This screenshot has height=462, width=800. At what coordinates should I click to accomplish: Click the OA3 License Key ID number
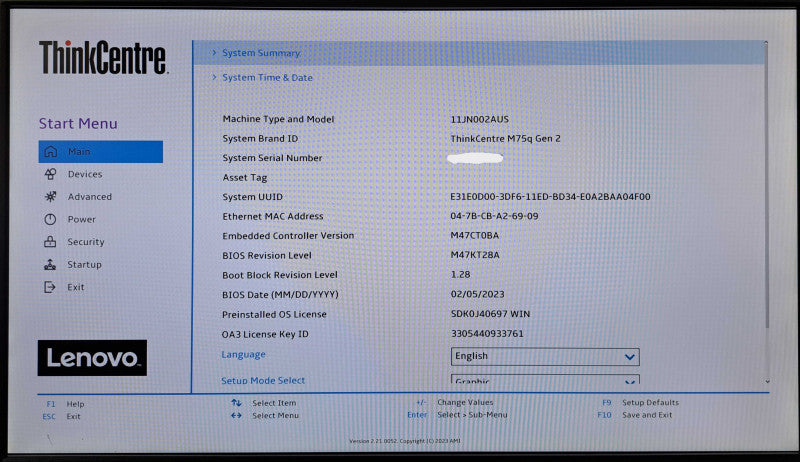487,333
